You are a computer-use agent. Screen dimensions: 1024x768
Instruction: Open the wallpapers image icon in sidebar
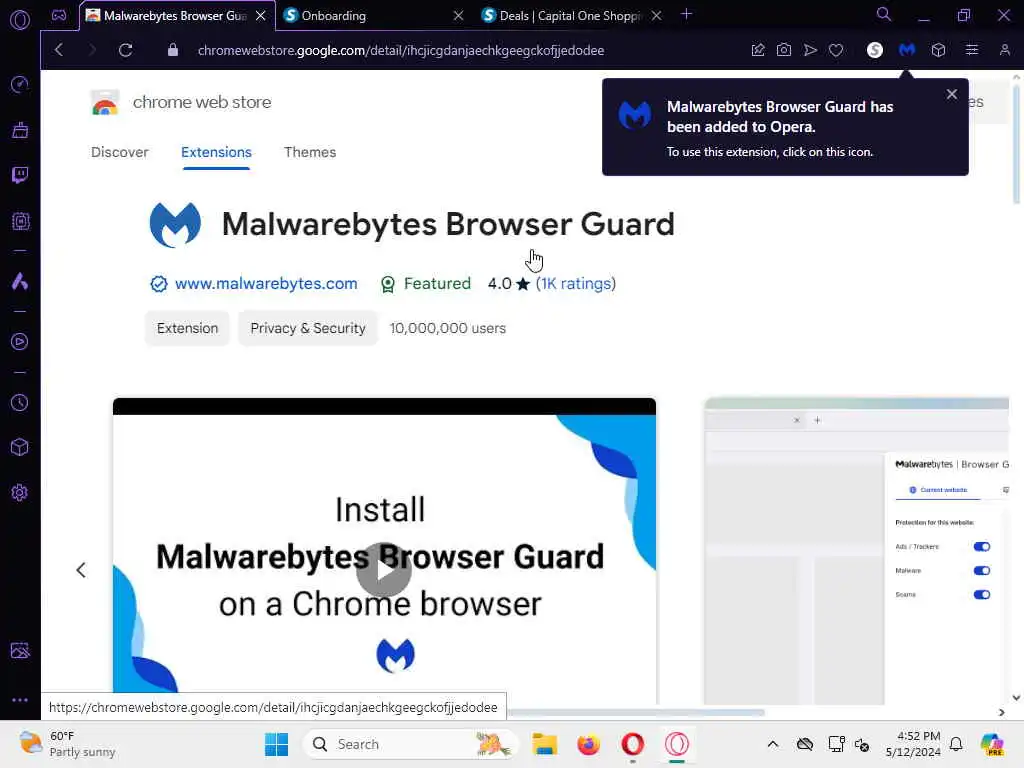point(20,650)
